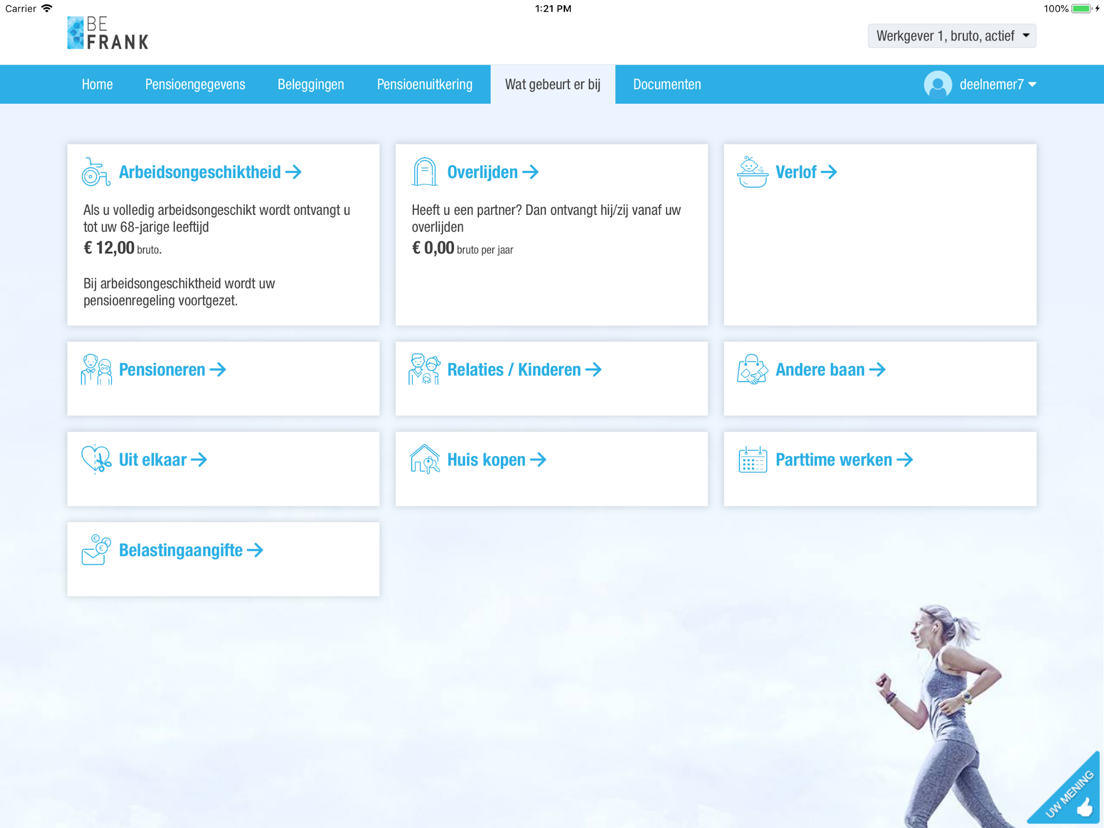Viewport: 1104px width, 828px height.
Task: Click the family icon for Relaties / Kinderen
Action: point(424,370)
